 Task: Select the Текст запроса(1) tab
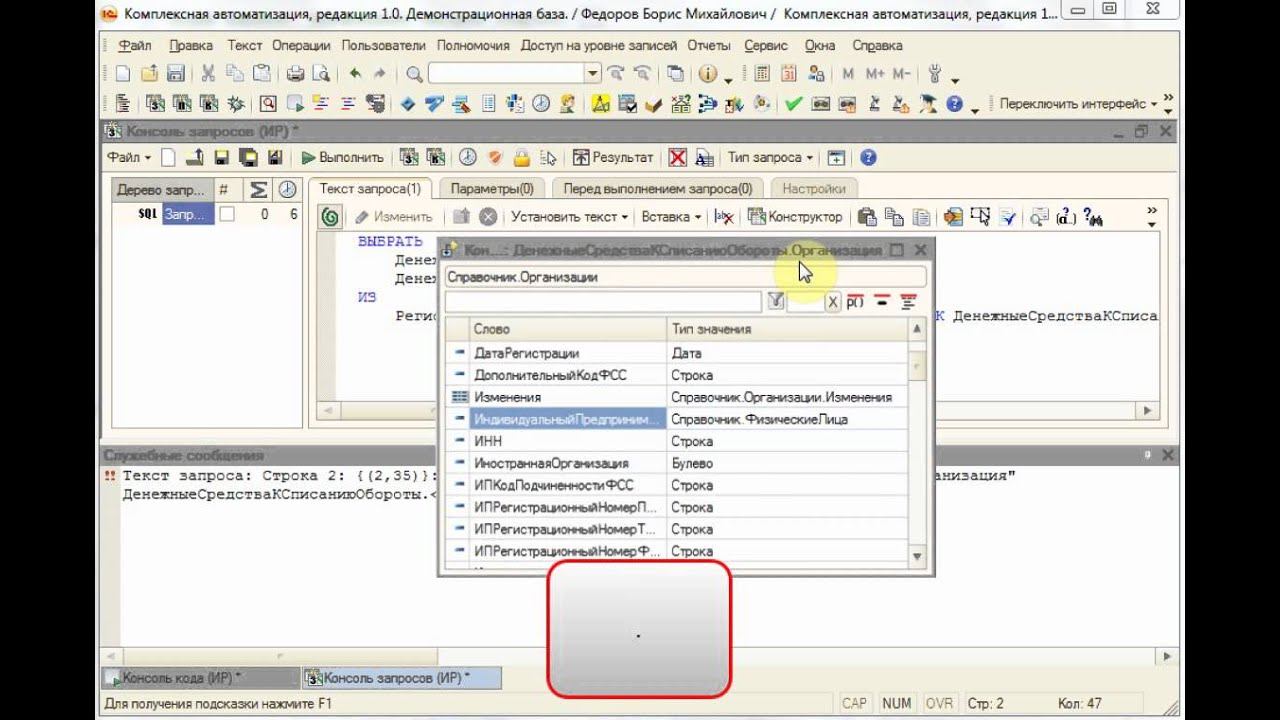coord(370,188)
